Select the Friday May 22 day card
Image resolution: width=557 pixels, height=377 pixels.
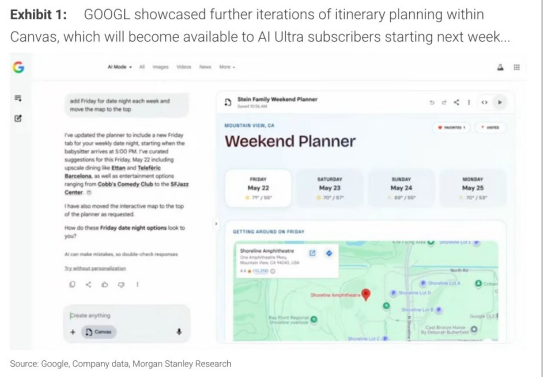[258, 188]
